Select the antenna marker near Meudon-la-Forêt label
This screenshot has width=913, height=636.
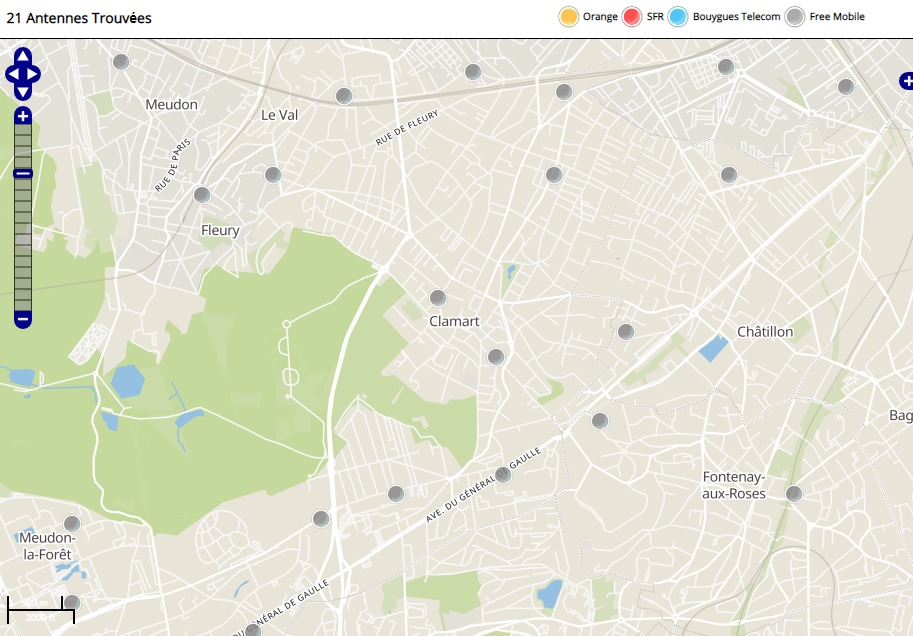click(72, 524)
